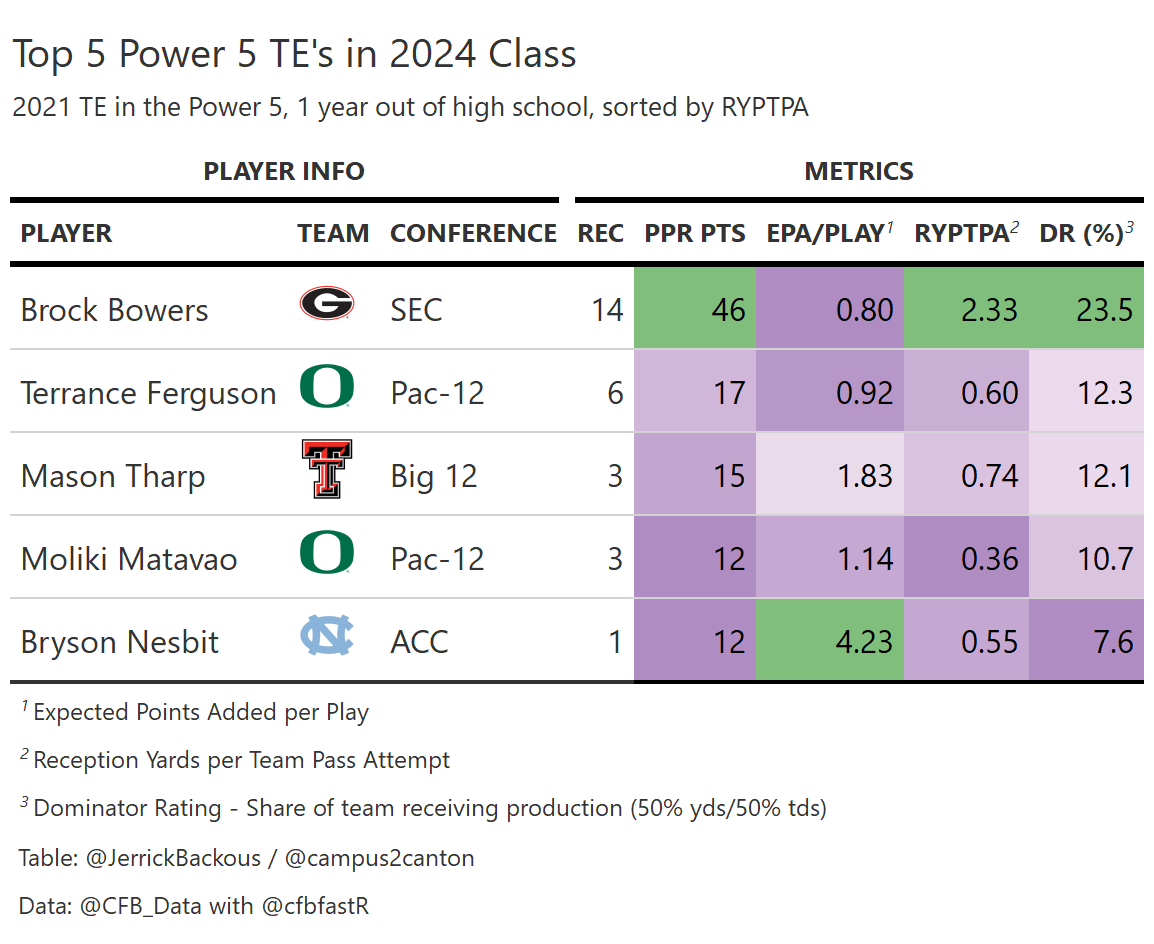This screenshot has height=944, width=1154.
Task: Click the METRICS group header
Action: [x=858, y=171]
